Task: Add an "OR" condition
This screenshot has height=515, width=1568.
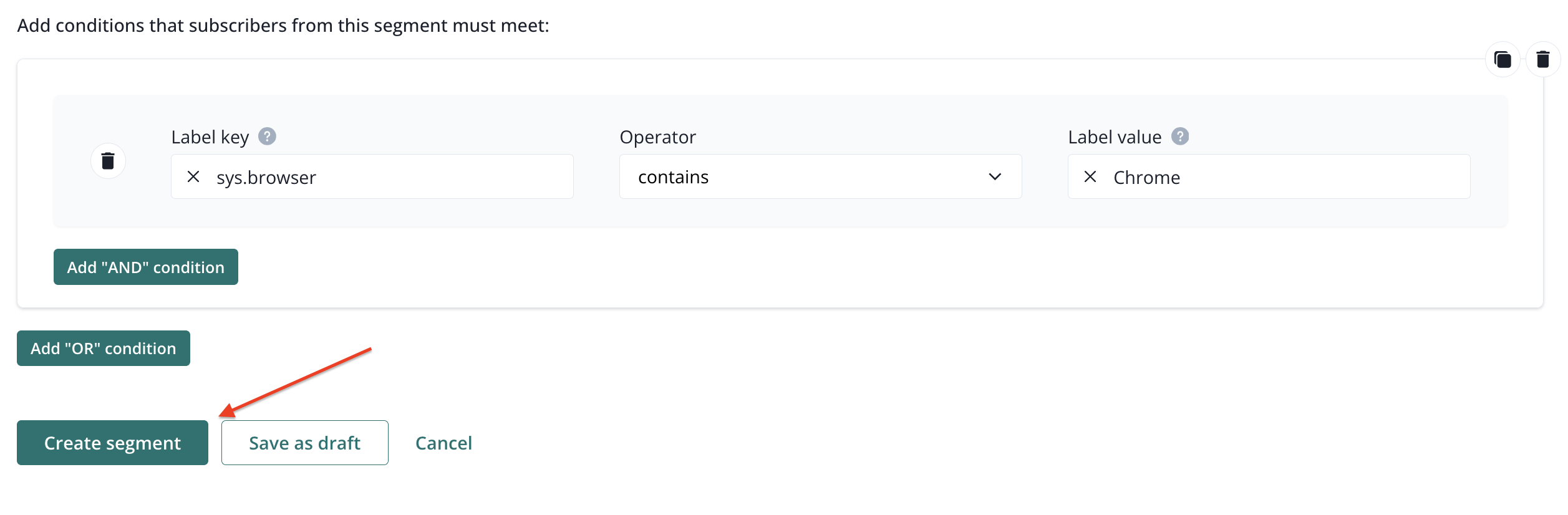Action: pyautogui.click(x=104, y=349)
